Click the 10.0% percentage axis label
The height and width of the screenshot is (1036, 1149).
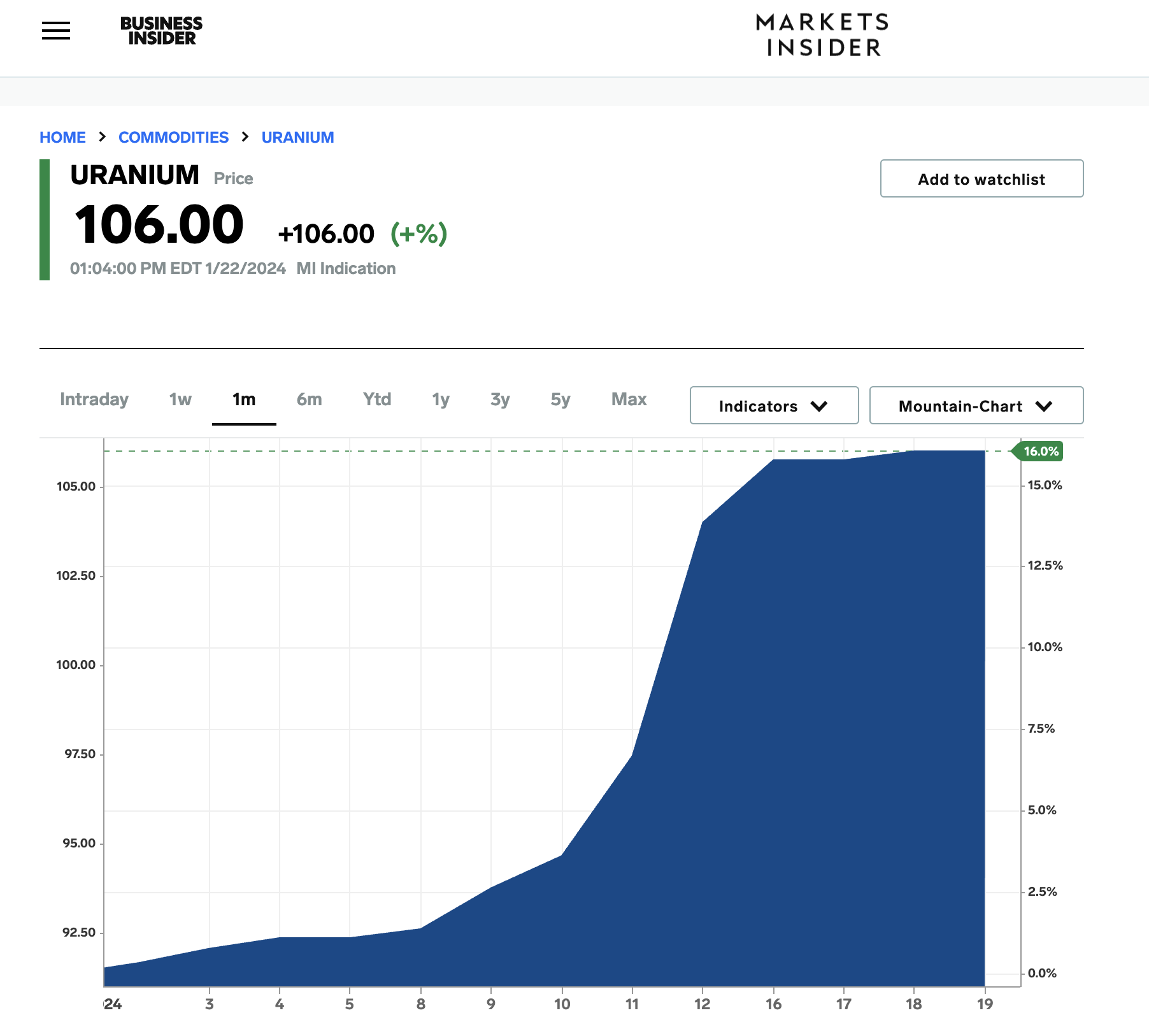coord(1045,647)
